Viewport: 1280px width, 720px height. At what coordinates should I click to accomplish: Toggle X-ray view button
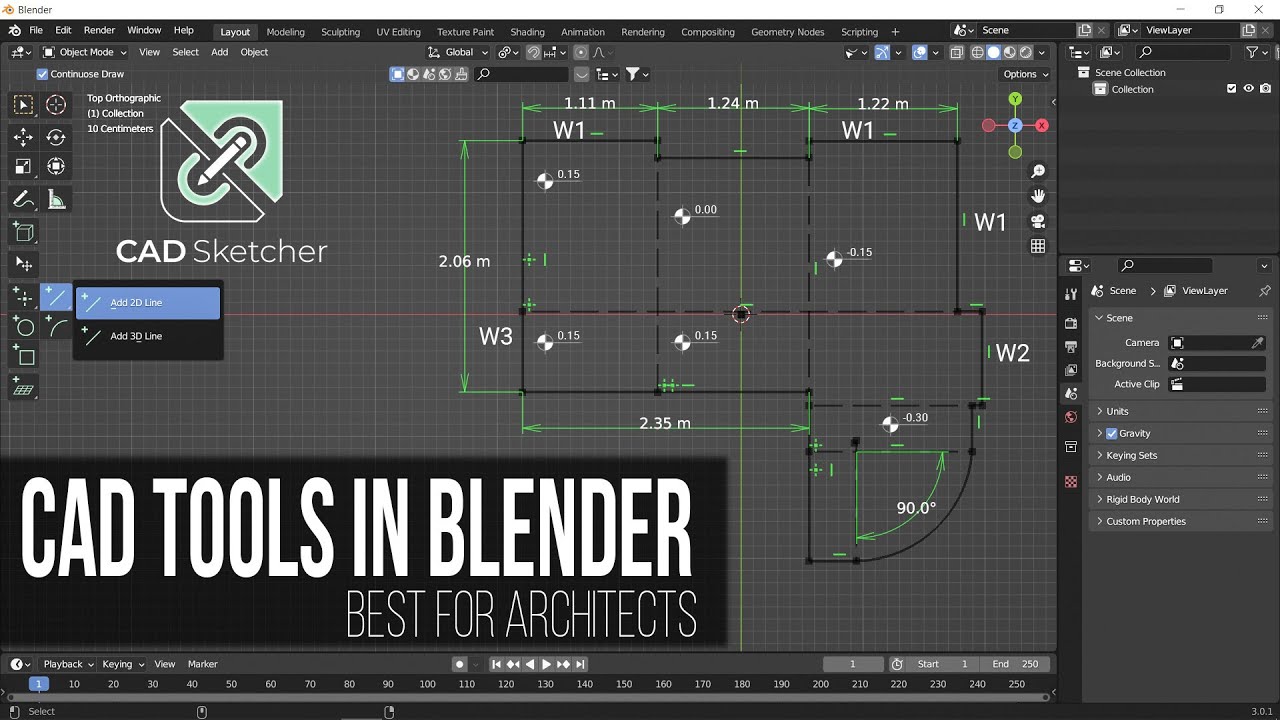[x=957, y=52]
